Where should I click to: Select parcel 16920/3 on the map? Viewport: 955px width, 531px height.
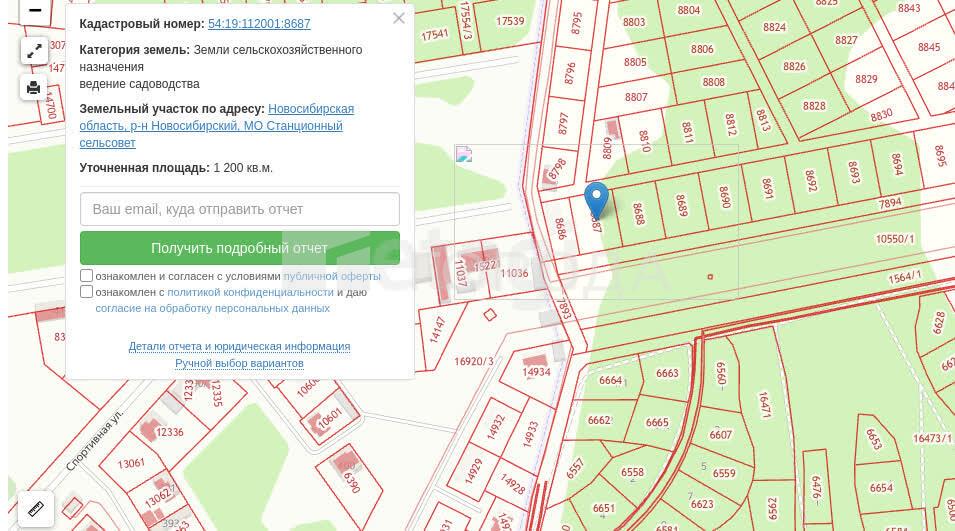click(473, 361)
